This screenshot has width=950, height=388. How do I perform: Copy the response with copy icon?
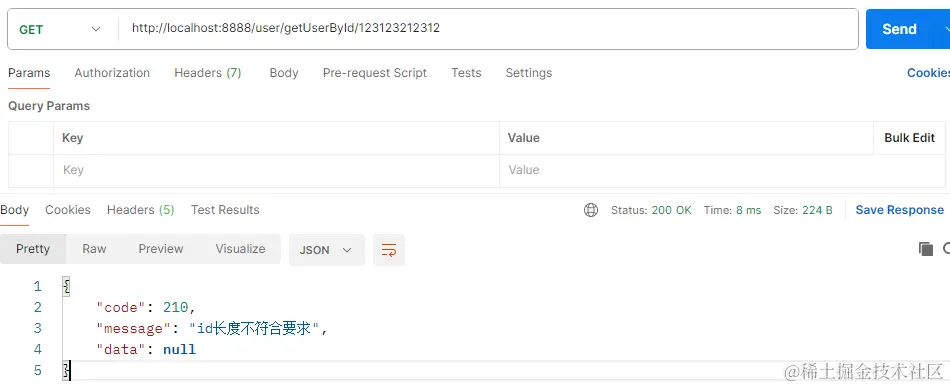point(926,249)
